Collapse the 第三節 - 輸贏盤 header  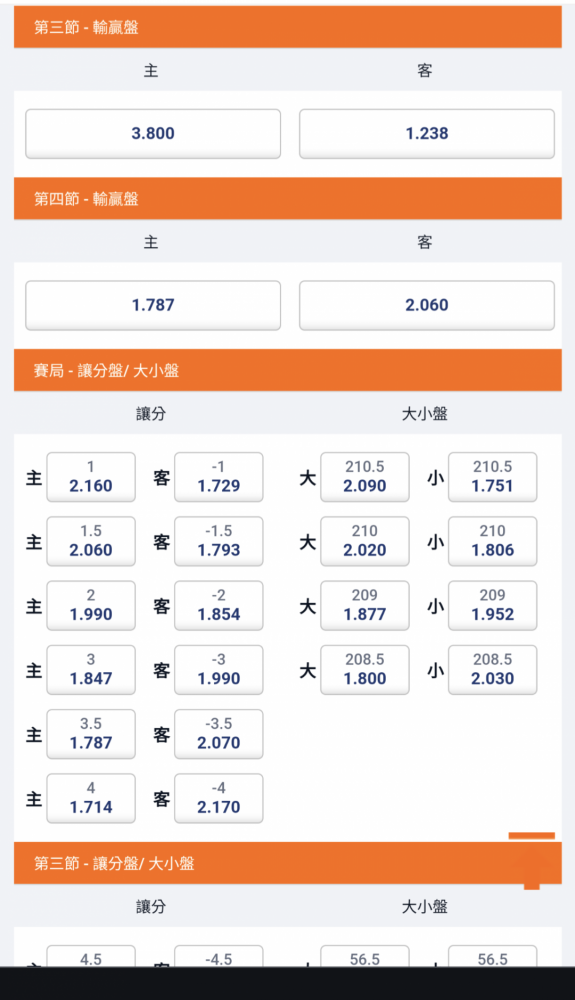[x=288, y=27]
